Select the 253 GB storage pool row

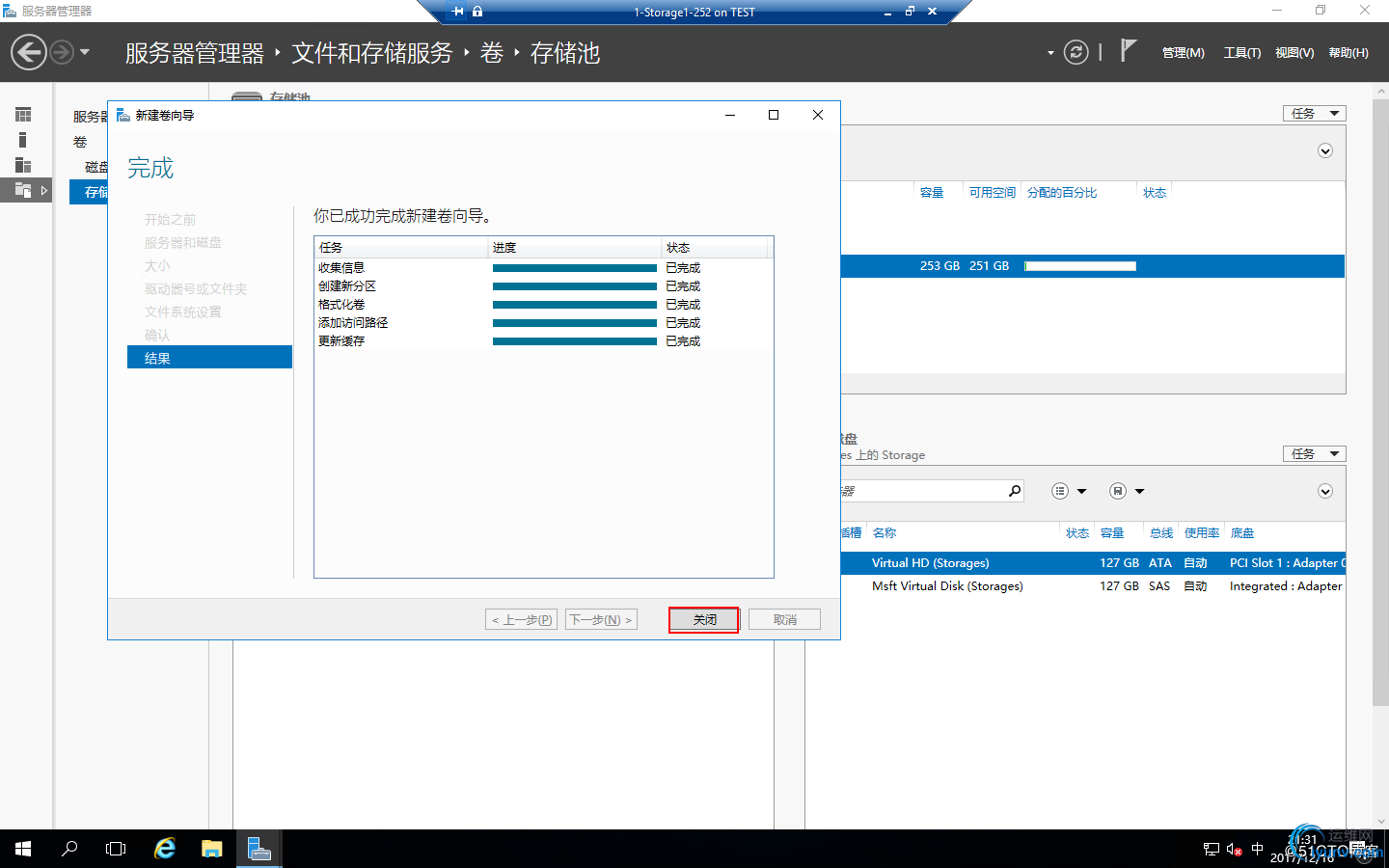point(1093,266)
